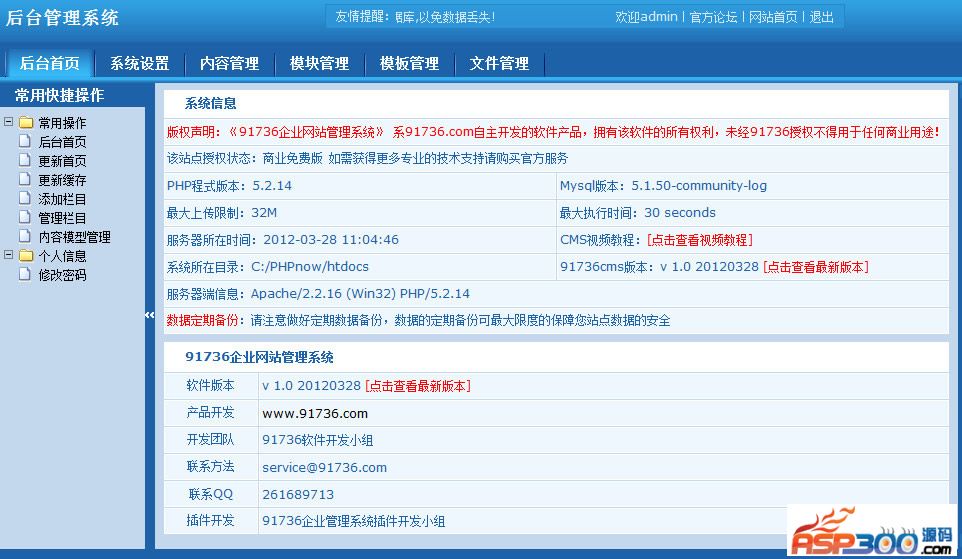Click the 91736企业管理系统插件开发小组 value
Image resolution: width=962 pixels, height=559 pixels.
tap(353, 521)
